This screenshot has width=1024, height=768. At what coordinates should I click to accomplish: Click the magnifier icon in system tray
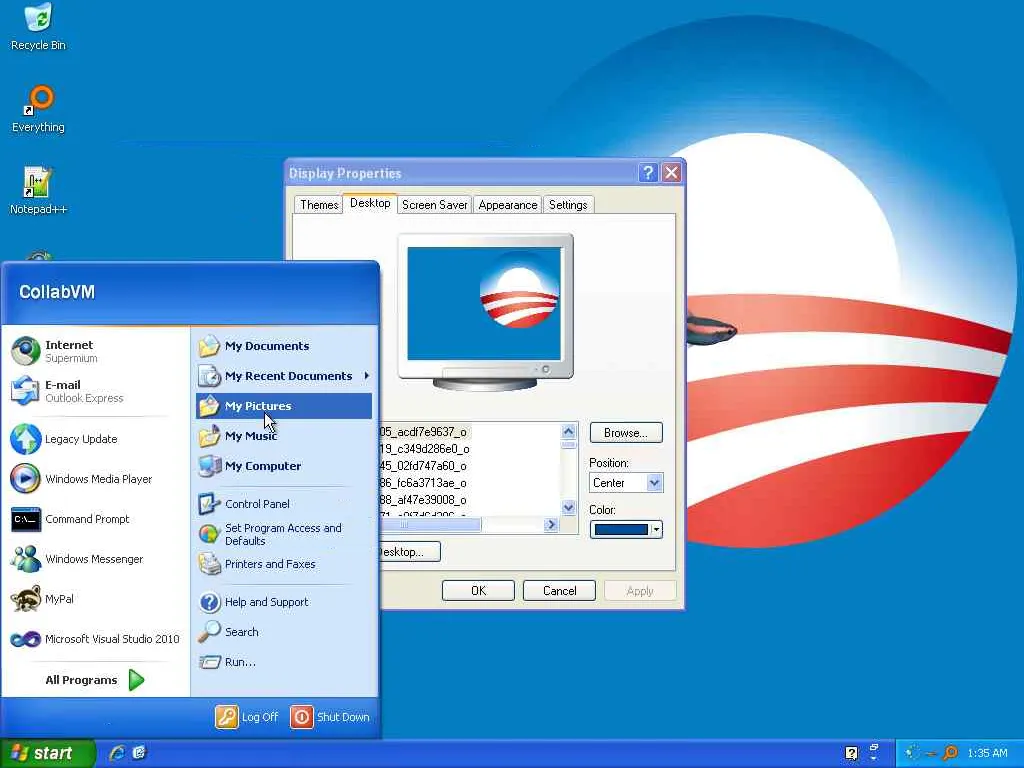coord(951,753)
